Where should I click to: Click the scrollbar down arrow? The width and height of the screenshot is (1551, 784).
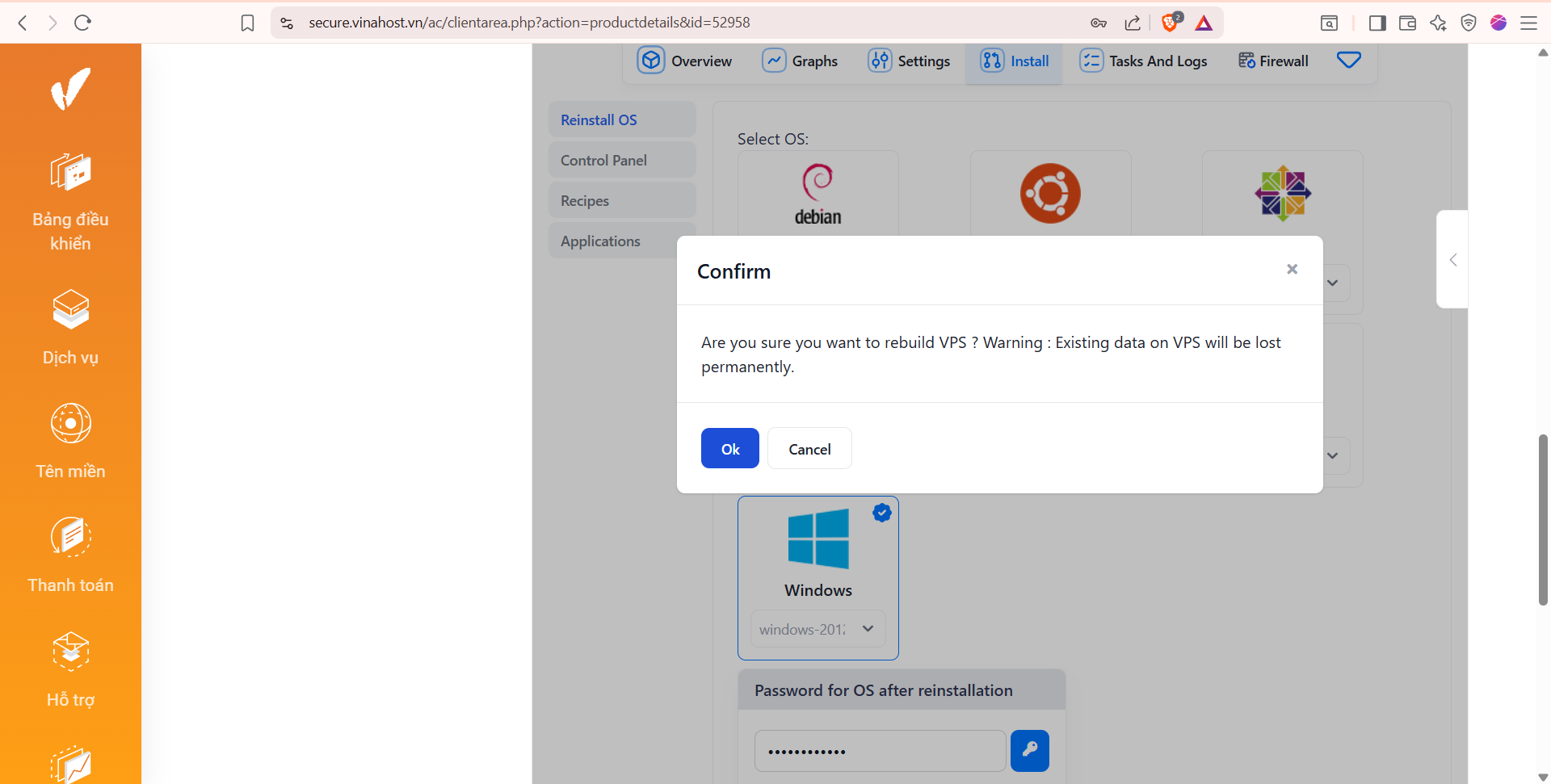pos(1543,778)
